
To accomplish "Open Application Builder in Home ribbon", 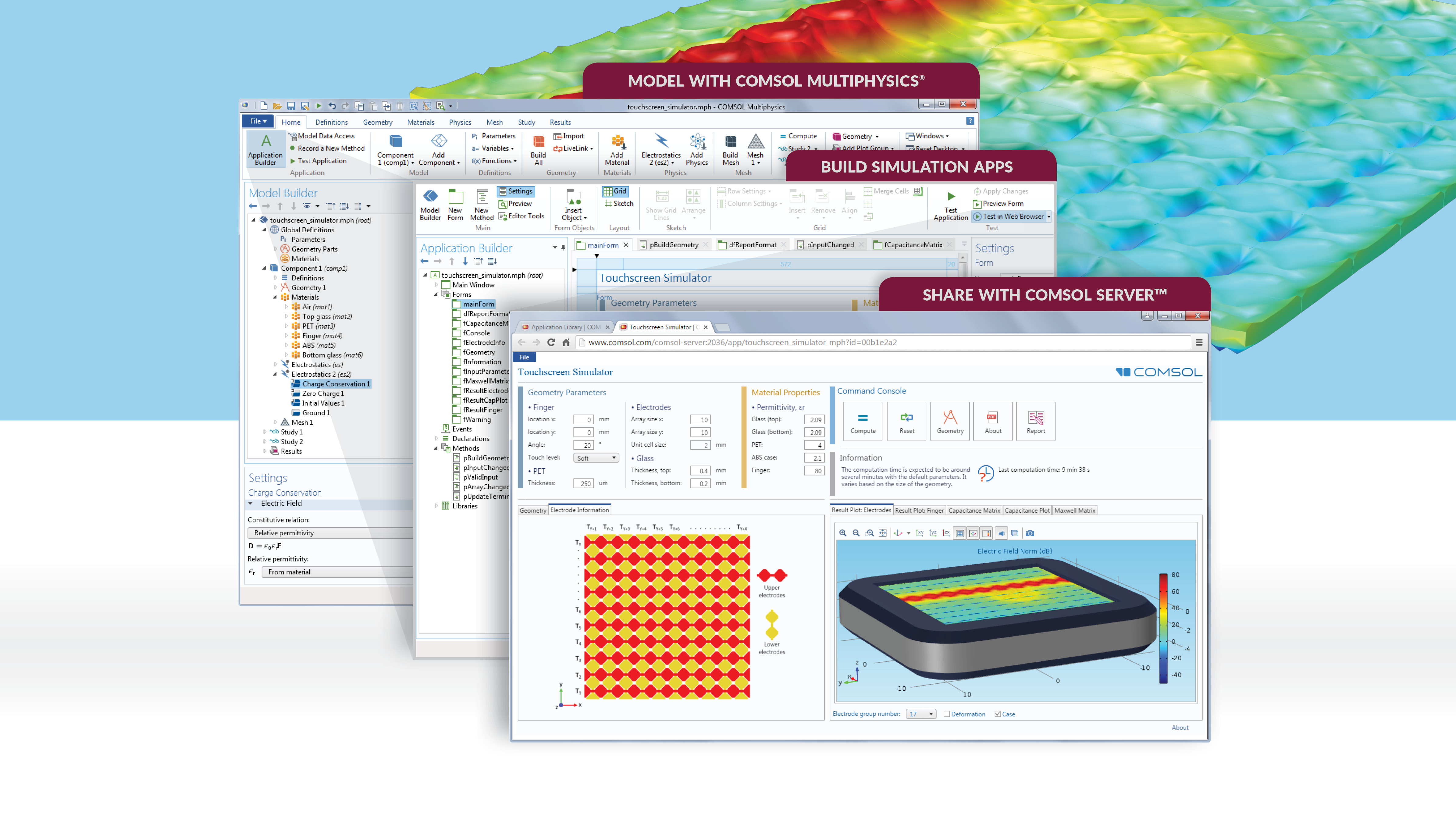I will 265,149.
